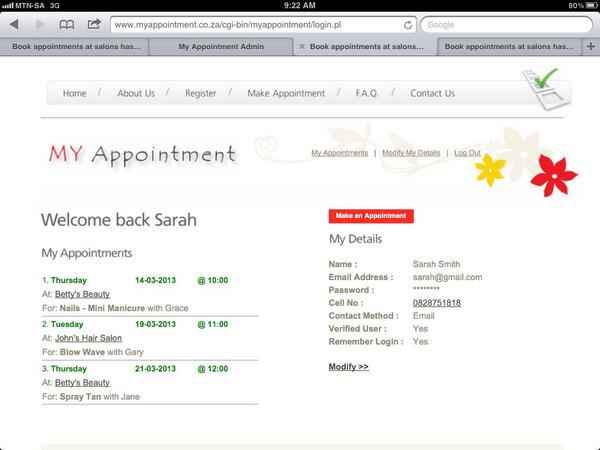Switch to last Book appointments tab
This screenshot has width=600, height=450.
coord(509,46)
